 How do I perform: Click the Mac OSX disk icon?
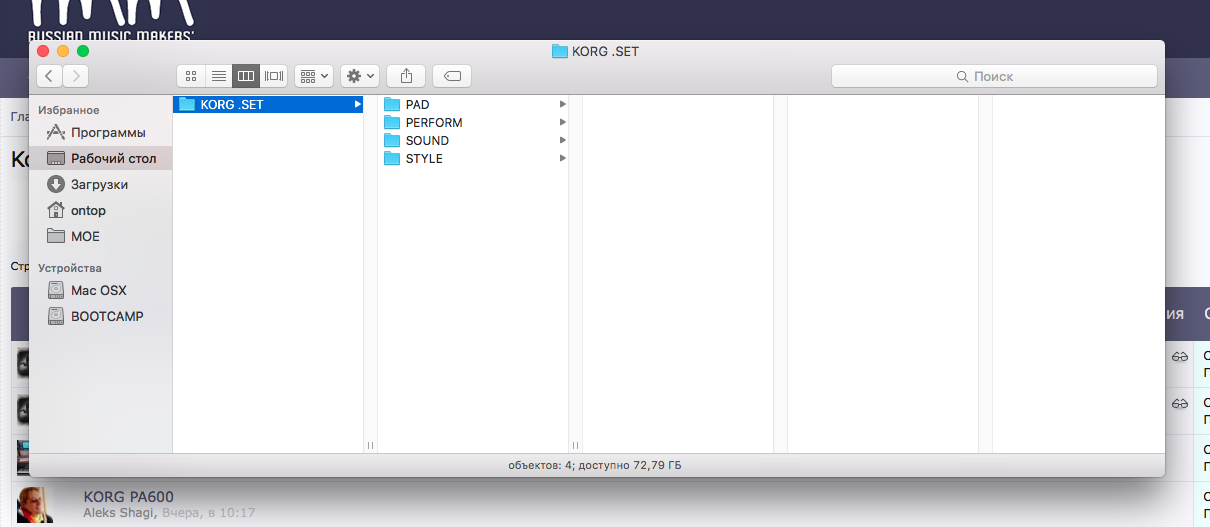(x=55, y=290)
